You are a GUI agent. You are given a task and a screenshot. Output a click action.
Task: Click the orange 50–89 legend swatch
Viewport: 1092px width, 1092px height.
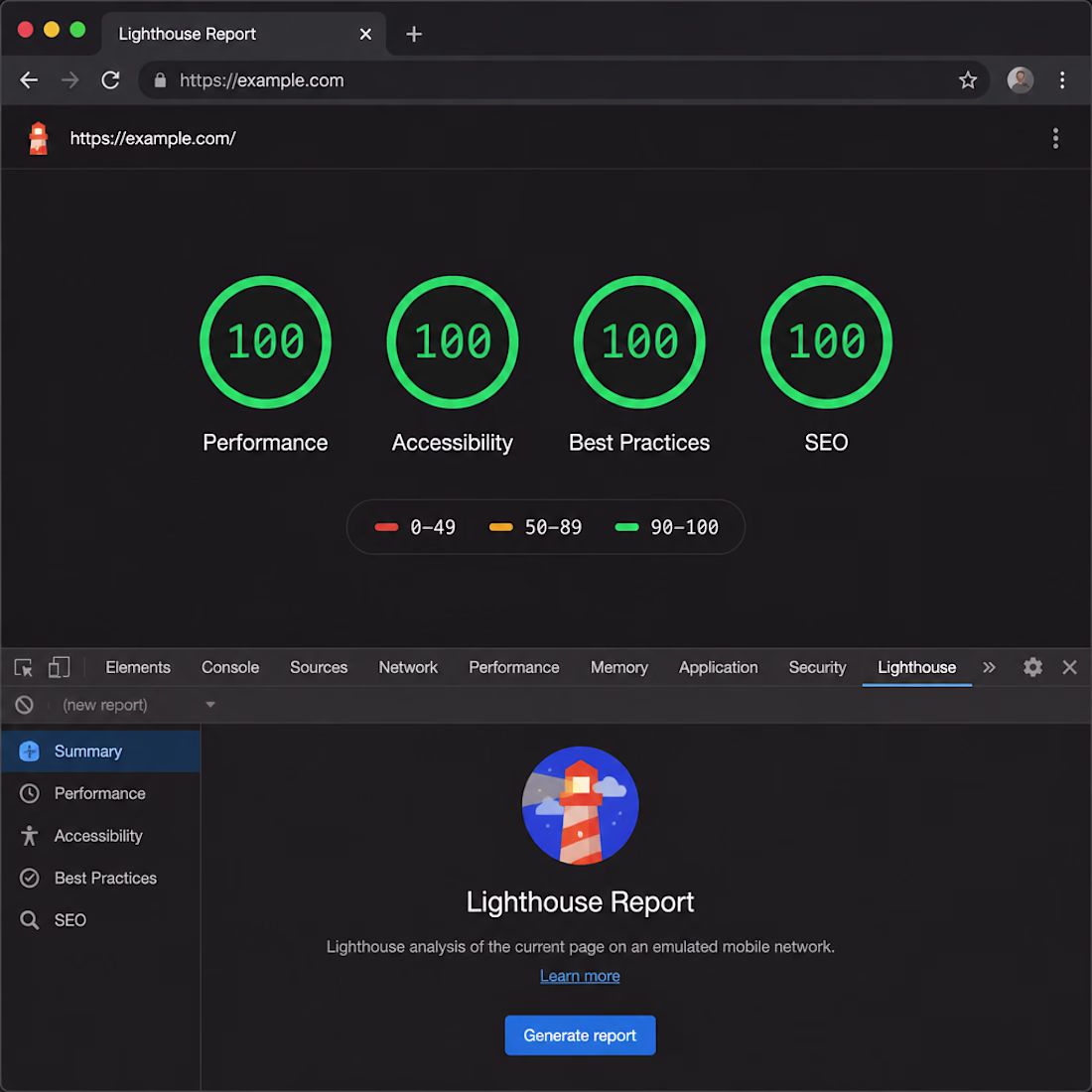(x=500, y=527)
